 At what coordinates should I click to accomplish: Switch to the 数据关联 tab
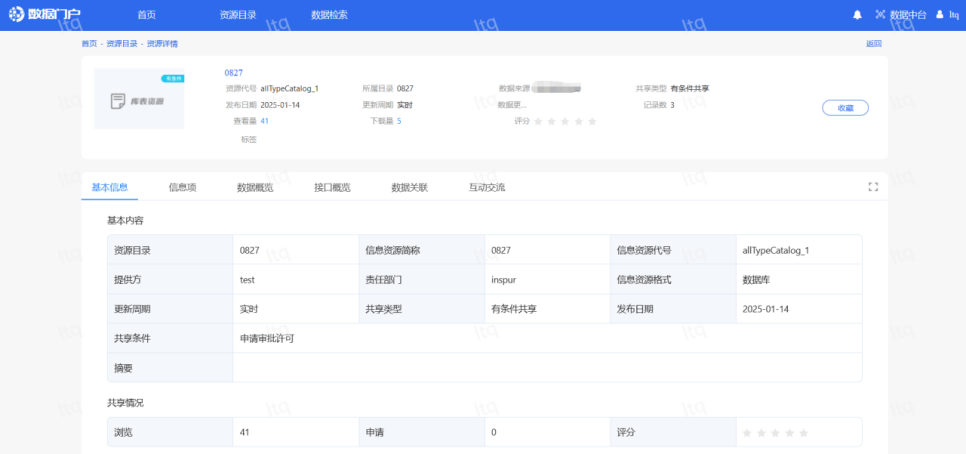point(410,187)
